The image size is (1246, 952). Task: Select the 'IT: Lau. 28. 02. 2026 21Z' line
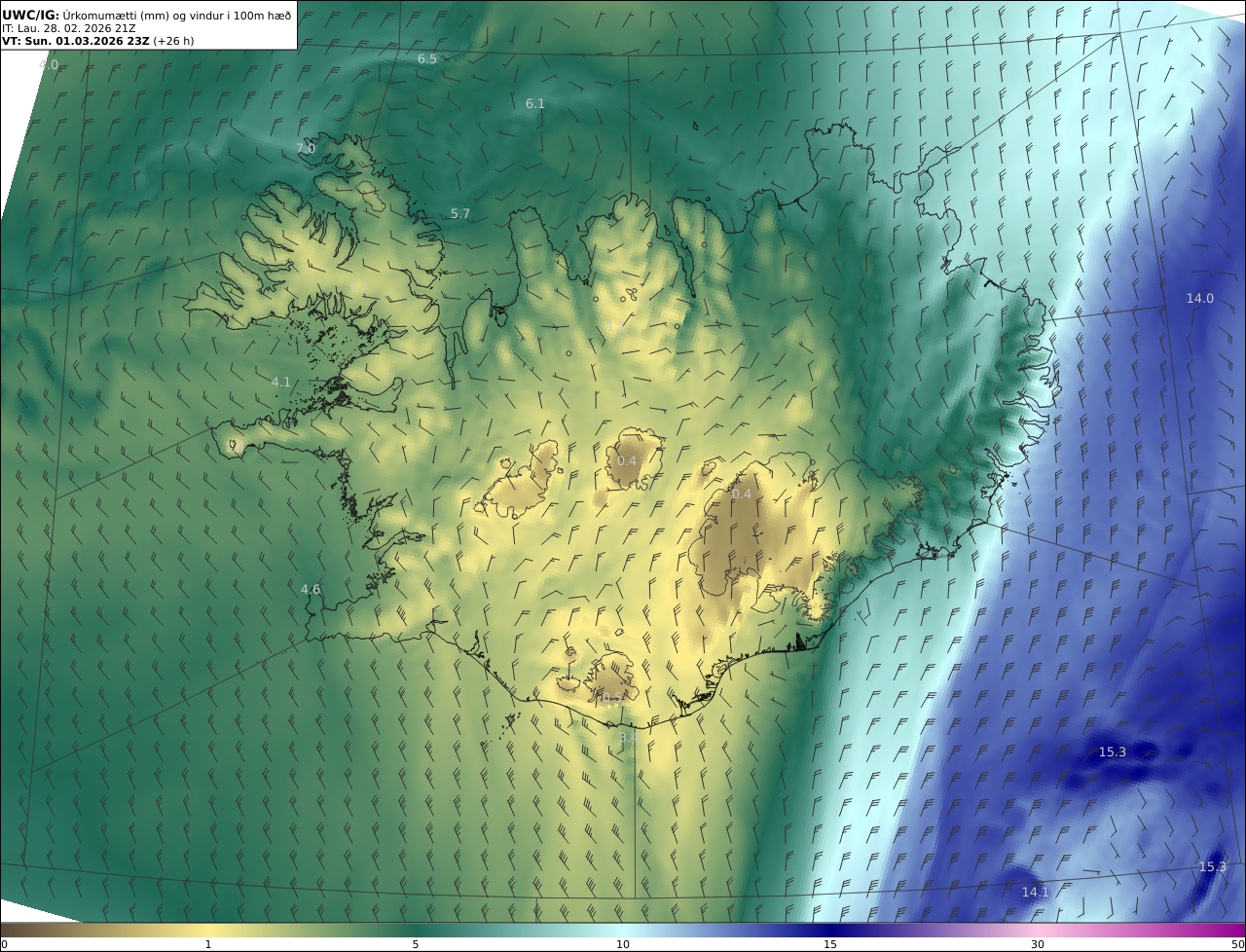point(68,28)
